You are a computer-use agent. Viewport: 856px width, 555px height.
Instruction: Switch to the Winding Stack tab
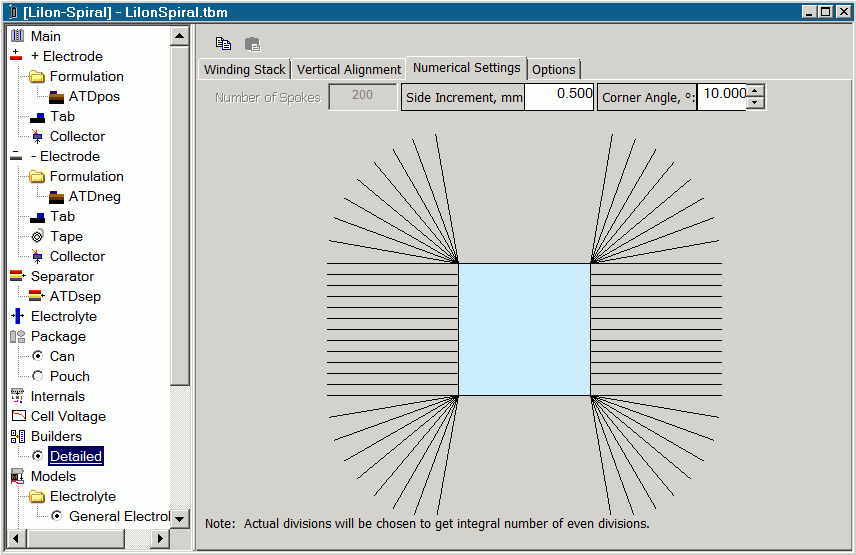pyautogui.click(x=244, y=70)
